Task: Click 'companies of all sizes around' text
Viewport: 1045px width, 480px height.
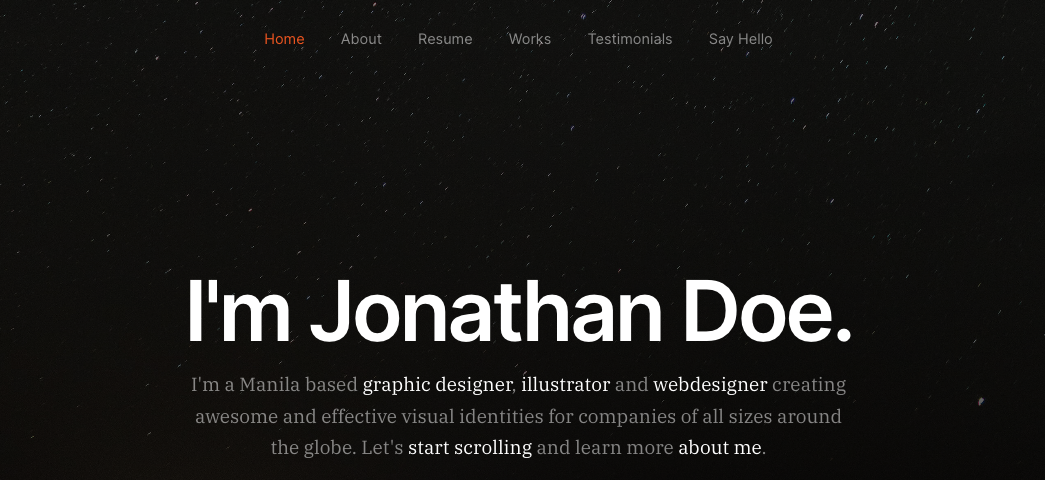Action: [710, 417]
